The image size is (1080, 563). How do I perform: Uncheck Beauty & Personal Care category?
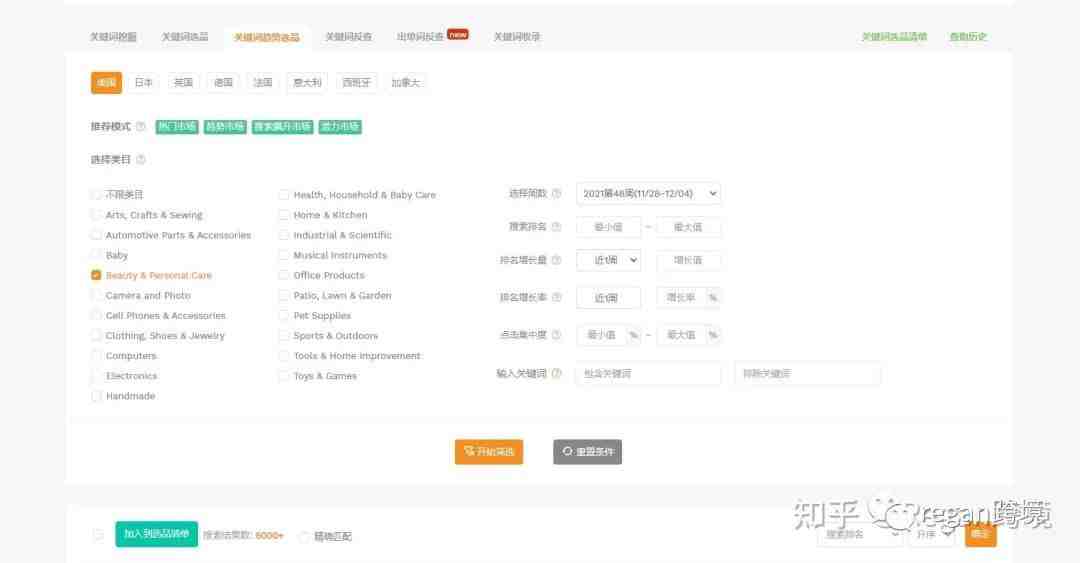96,275
